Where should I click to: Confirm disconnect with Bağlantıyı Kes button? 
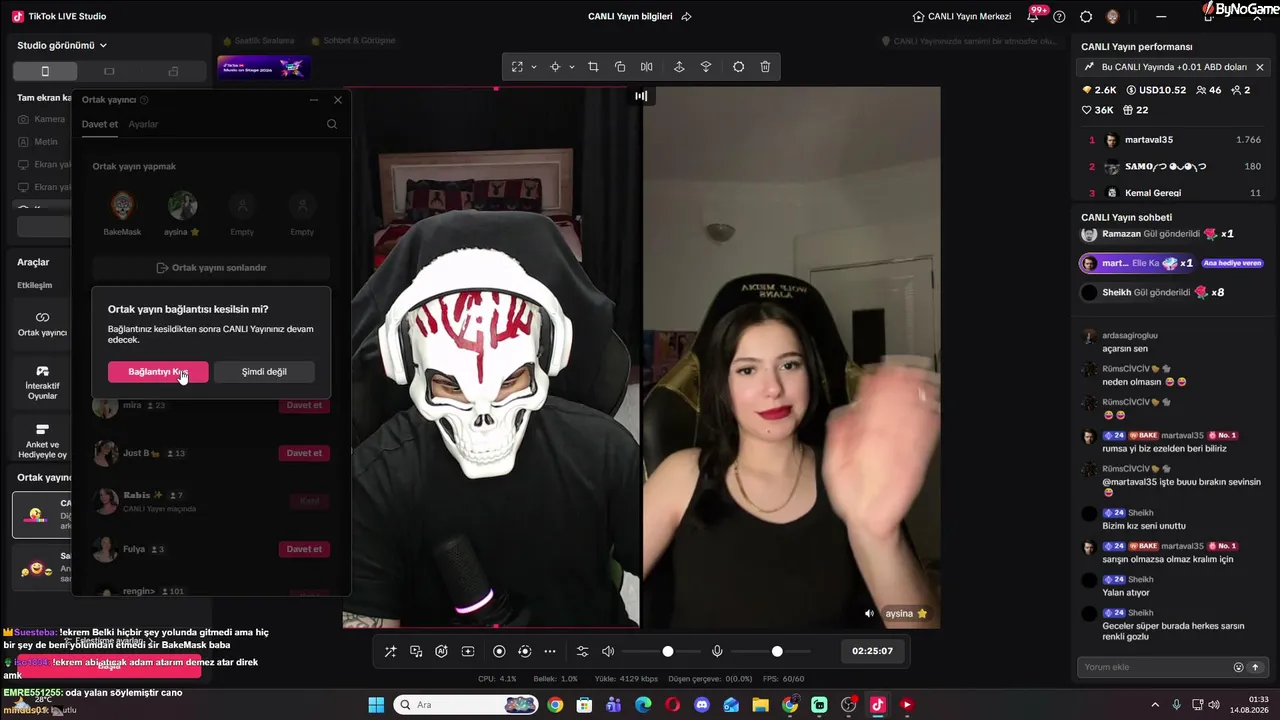pos(158,372)
